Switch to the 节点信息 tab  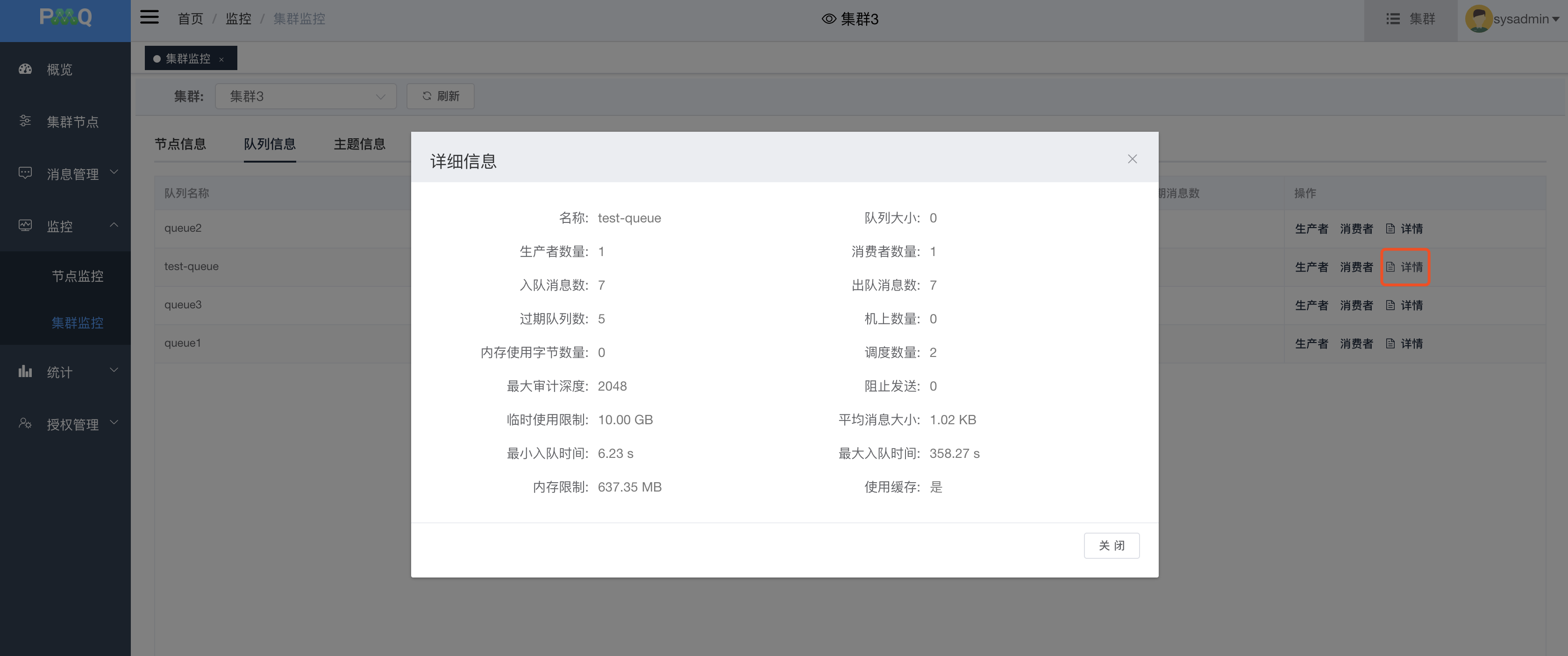[x=180, y=144]
